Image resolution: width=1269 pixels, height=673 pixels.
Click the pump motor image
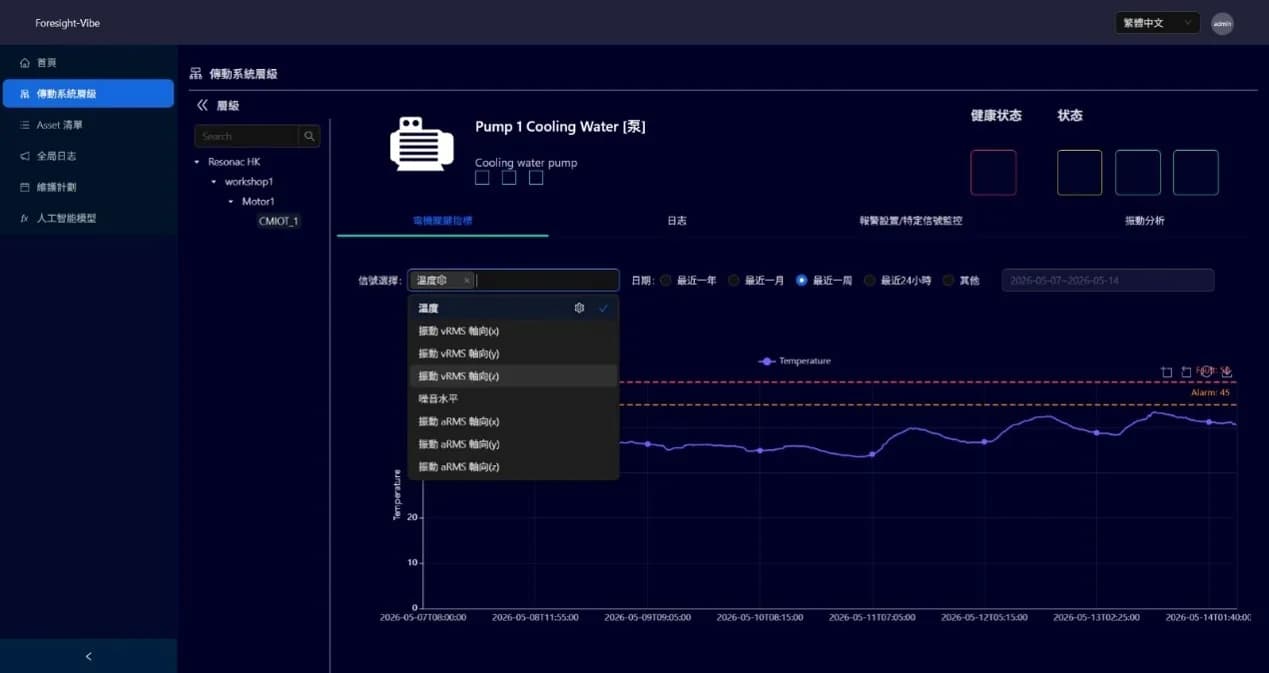[421, 144]
